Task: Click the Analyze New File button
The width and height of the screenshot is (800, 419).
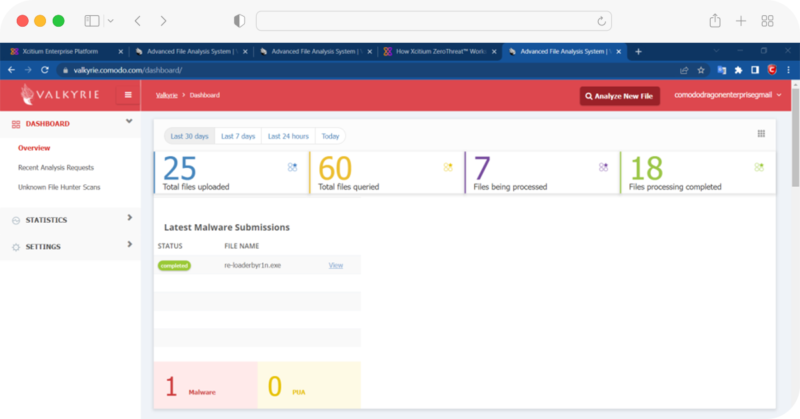Action: coord(620,96)
